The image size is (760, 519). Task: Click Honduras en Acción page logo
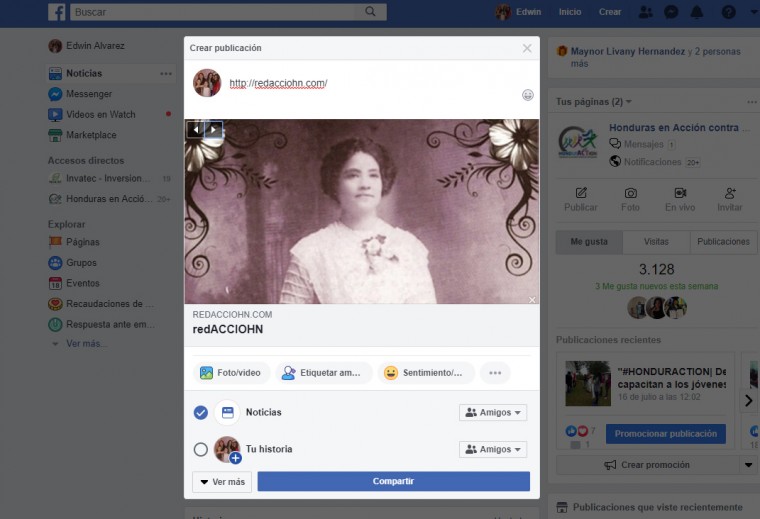tap(577, 142)
